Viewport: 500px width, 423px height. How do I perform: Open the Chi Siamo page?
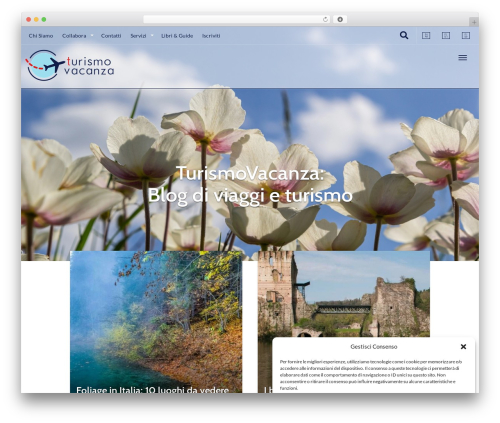[x=41, y=36]
